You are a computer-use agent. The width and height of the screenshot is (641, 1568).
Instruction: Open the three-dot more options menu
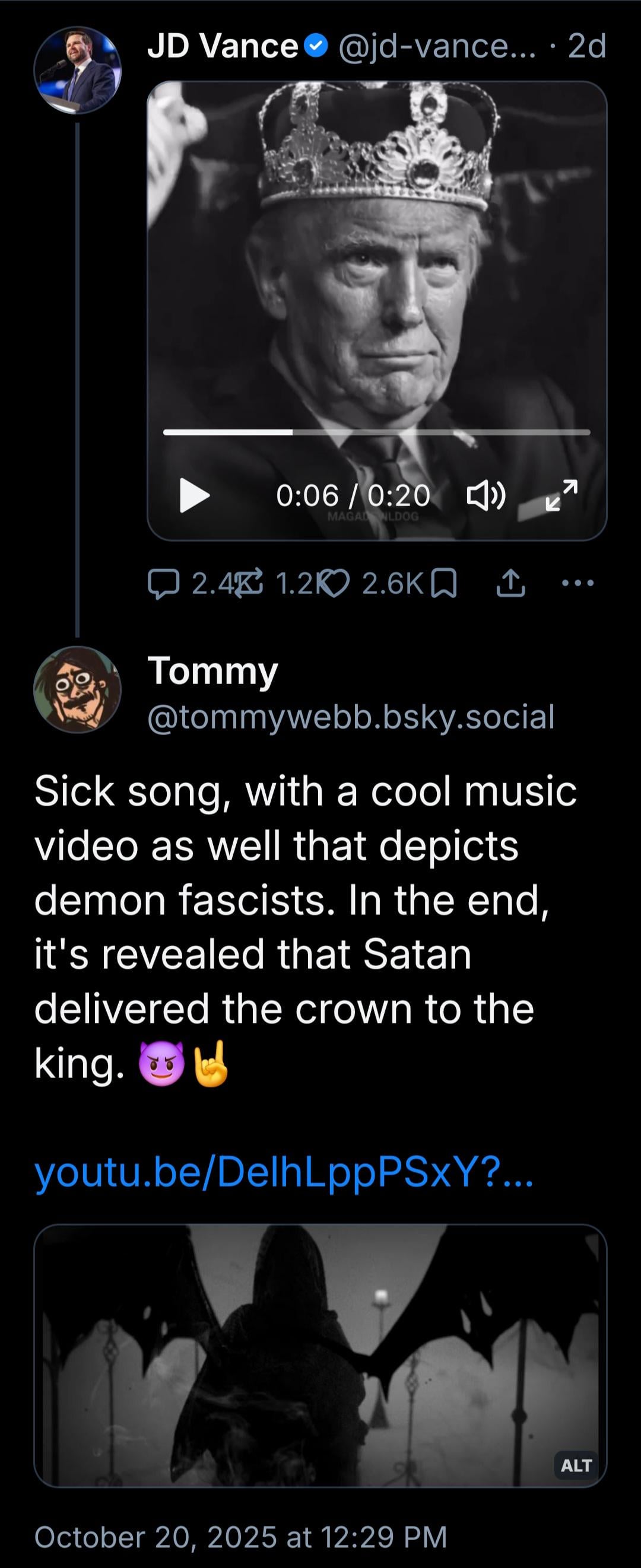(x=577, y=583)
